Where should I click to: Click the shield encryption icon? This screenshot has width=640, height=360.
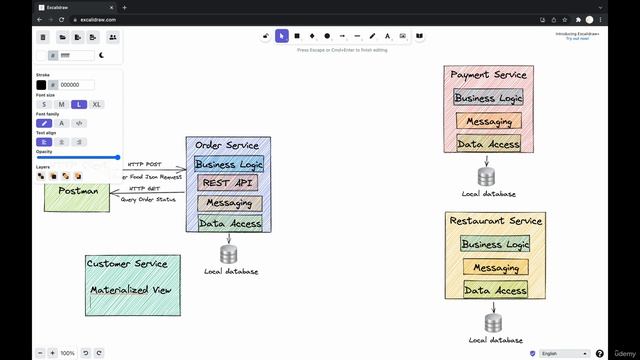click(x=532, y=353)
